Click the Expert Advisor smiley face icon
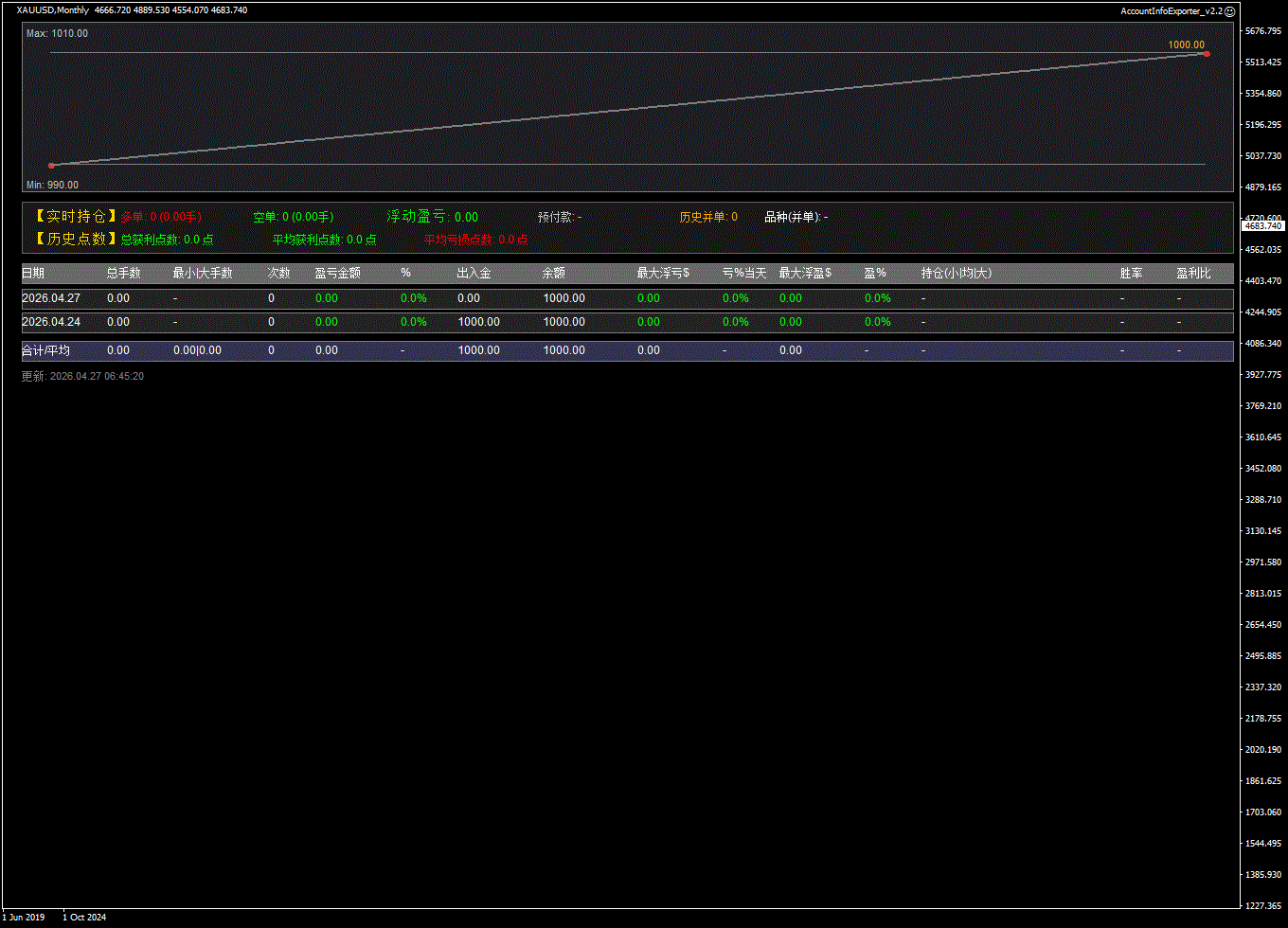Viewport: 1288px width, 928px height. click(x=1230, y=11)
